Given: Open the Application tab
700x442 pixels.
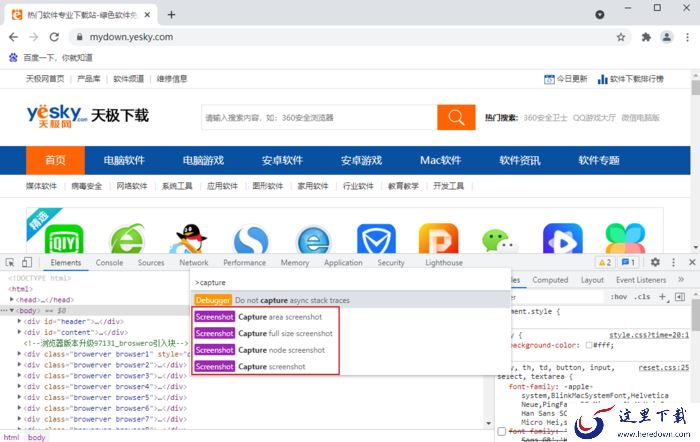Looking at the screenshot, I should 343,263.
